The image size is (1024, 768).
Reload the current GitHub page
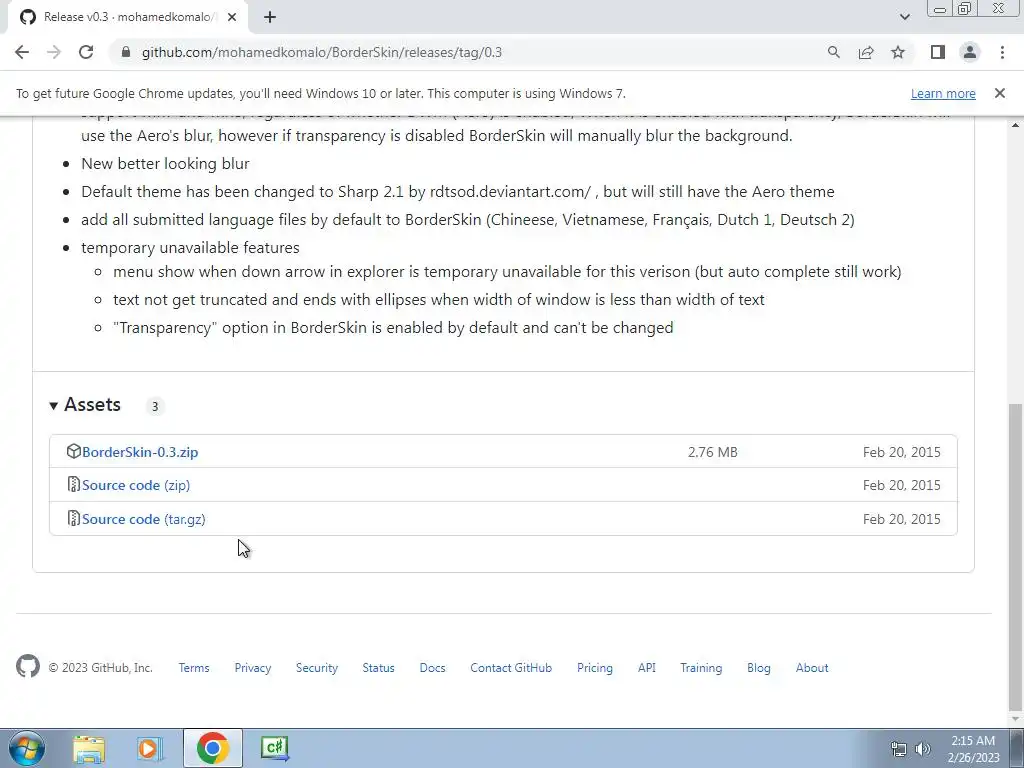(86, 52)
